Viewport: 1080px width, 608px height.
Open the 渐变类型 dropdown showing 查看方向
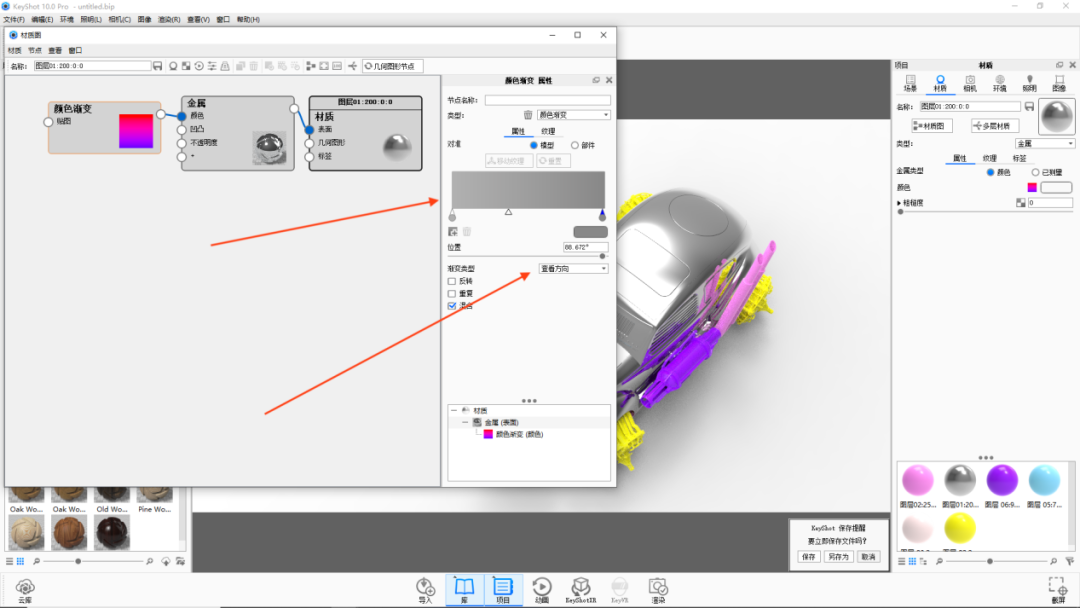(x=573, y=269)
